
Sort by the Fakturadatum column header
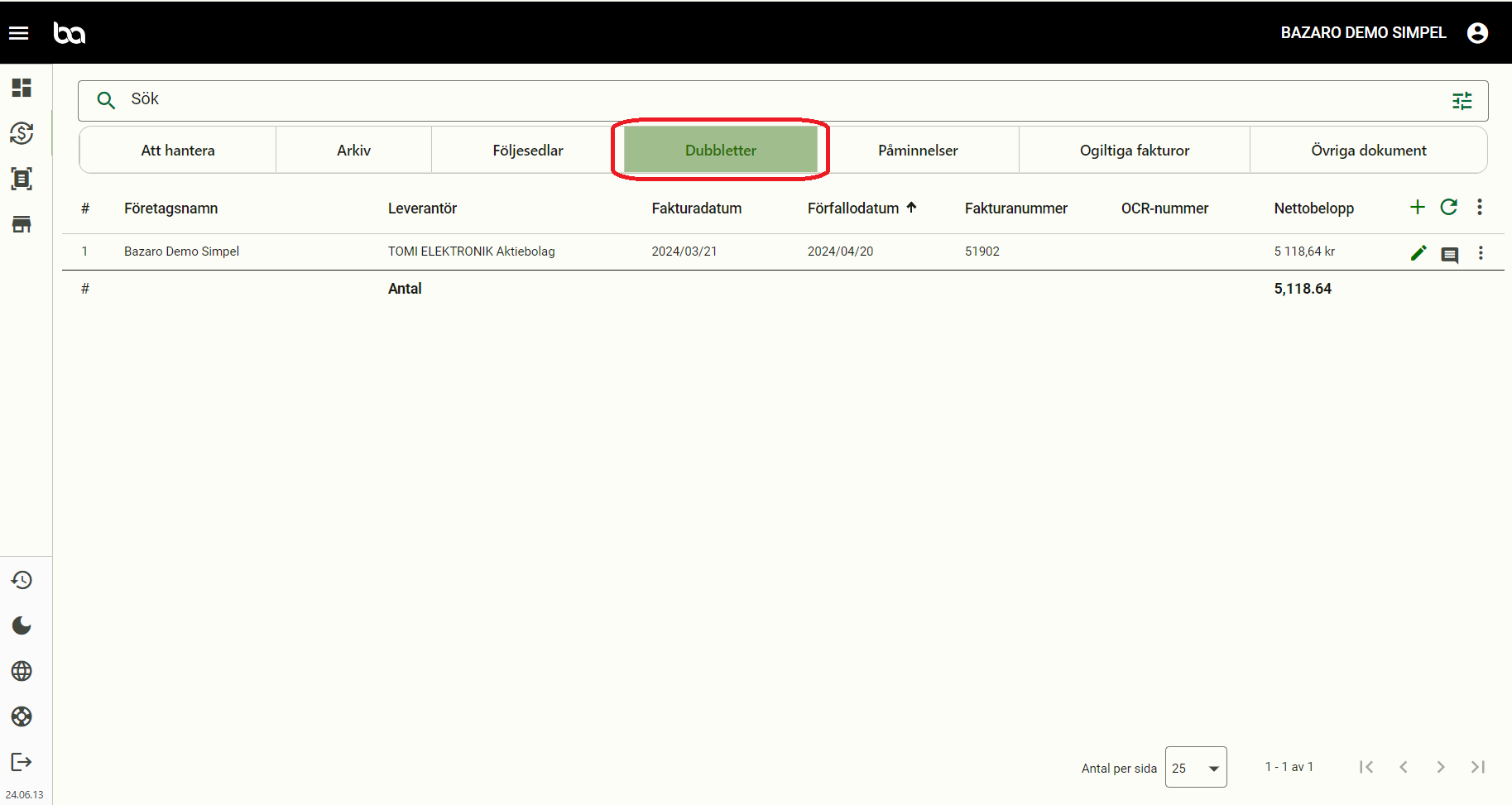[x=697, y=208]
